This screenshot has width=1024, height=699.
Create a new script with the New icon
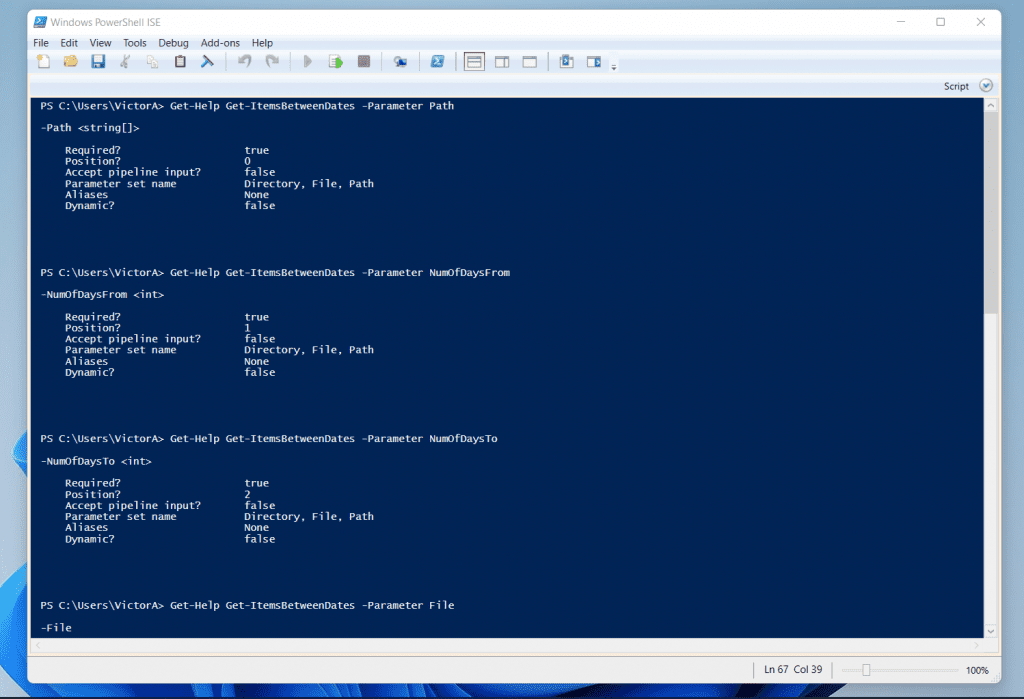[x=43, y=61]
